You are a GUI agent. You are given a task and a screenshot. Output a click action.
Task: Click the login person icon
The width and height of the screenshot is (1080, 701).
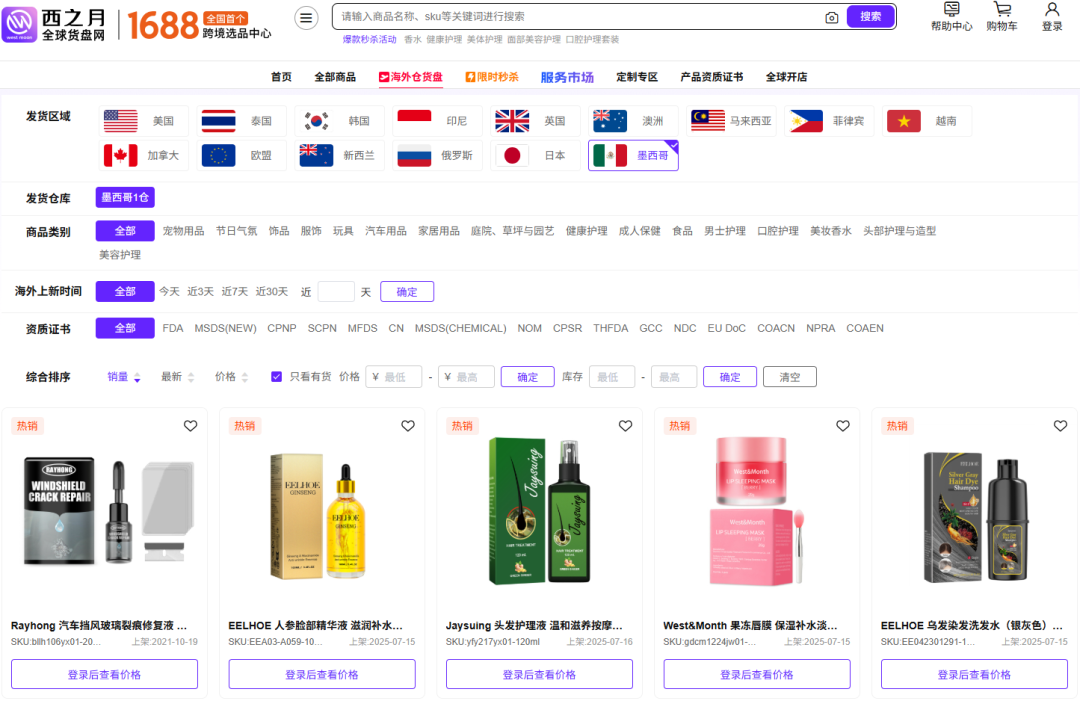tap(1052, 17)
